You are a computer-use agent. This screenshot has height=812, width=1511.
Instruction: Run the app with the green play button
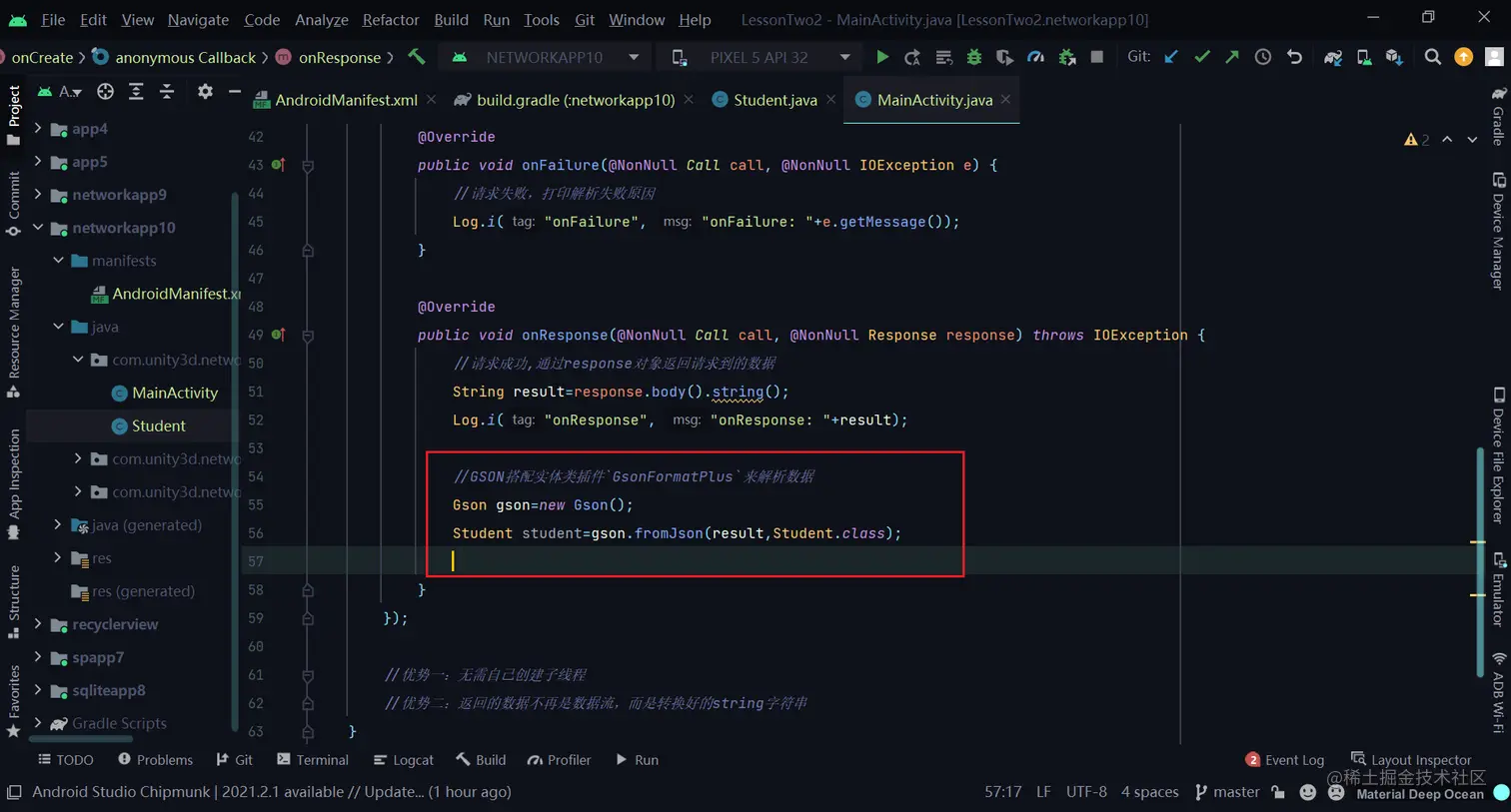click(881, 57)
